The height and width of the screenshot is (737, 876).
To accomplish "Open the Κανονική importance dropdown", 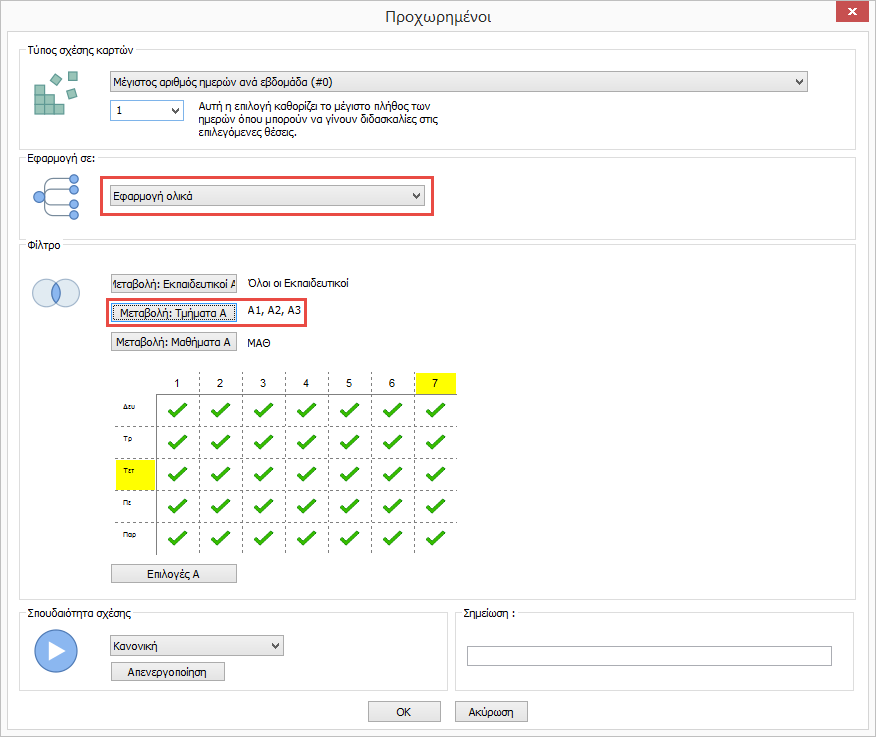I will tap(196, 646).
